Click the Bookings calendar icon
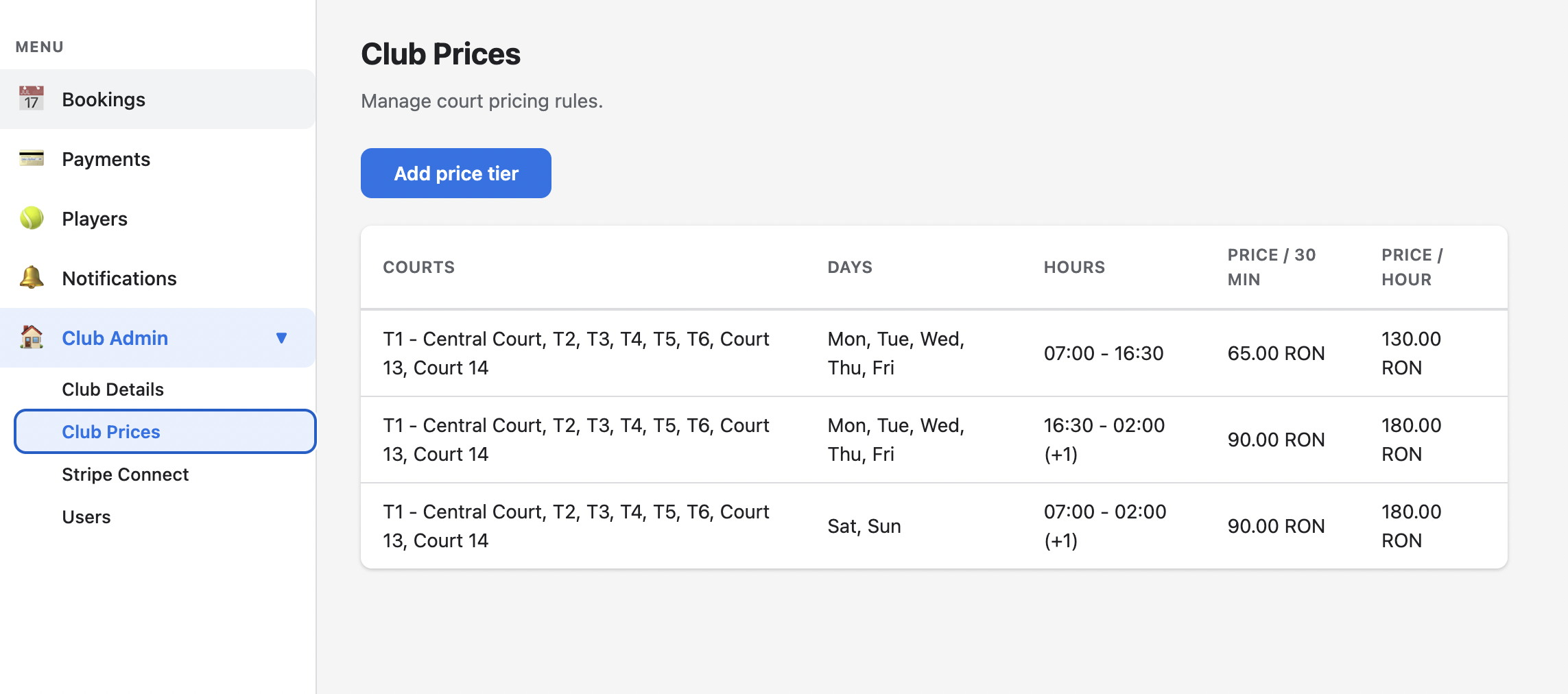The width and height of the screenshot is (1568, 694). click(30, 99)
